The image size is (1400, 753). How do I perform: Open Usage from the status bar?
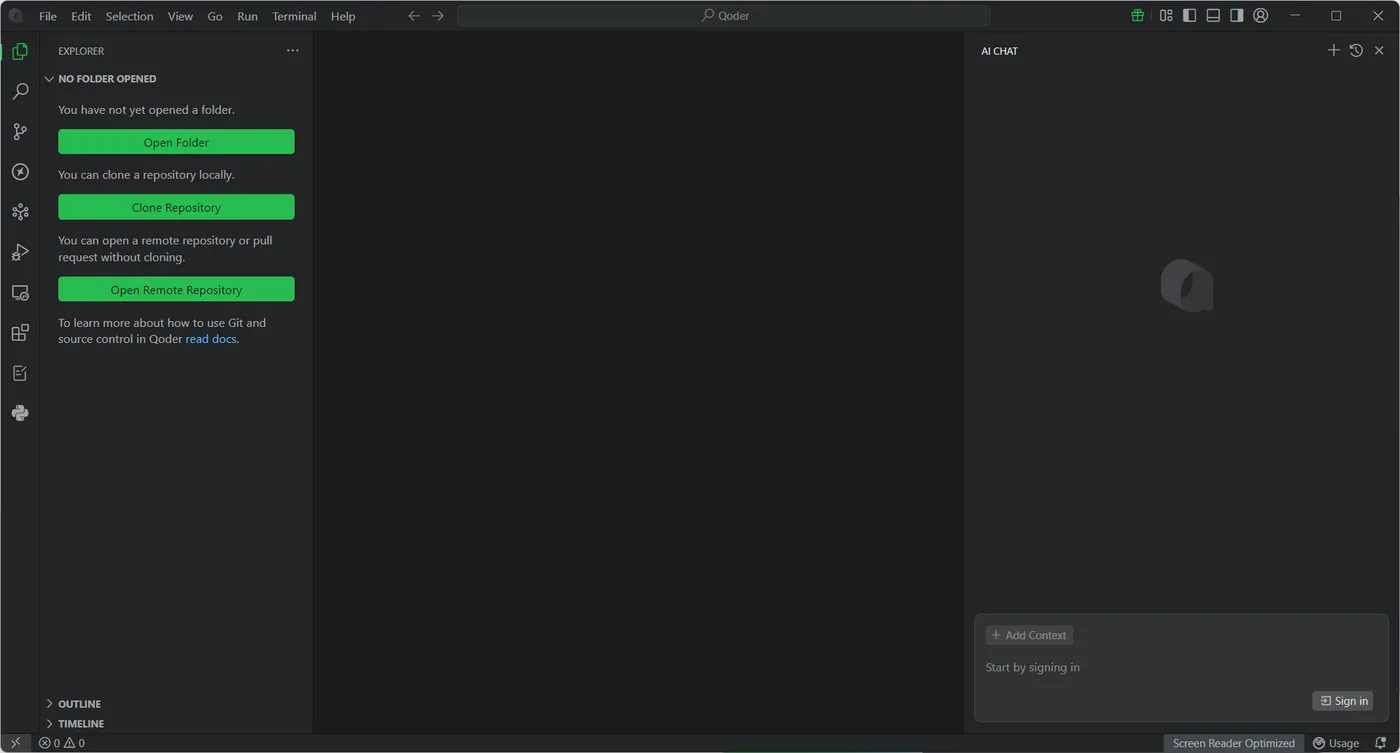1336,743
